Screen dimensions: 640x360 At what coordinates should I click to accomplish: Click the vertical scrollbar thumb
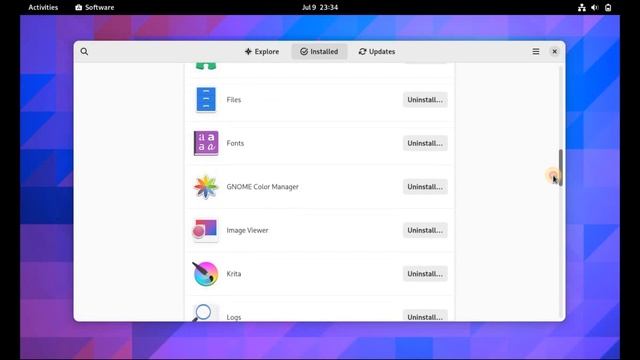point(561,167)
